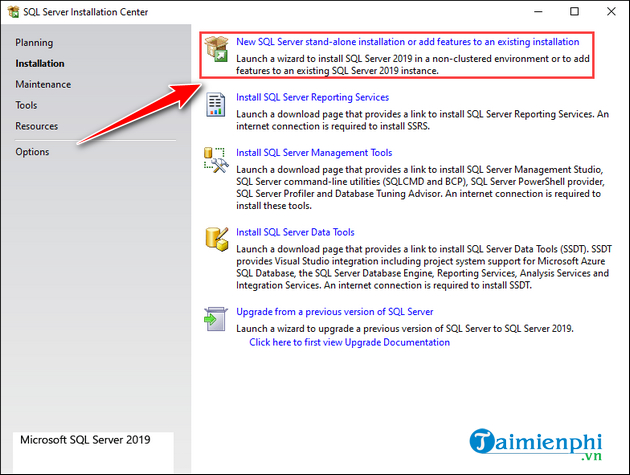Minimize the Installation Center window

click(x=538, y=12)
